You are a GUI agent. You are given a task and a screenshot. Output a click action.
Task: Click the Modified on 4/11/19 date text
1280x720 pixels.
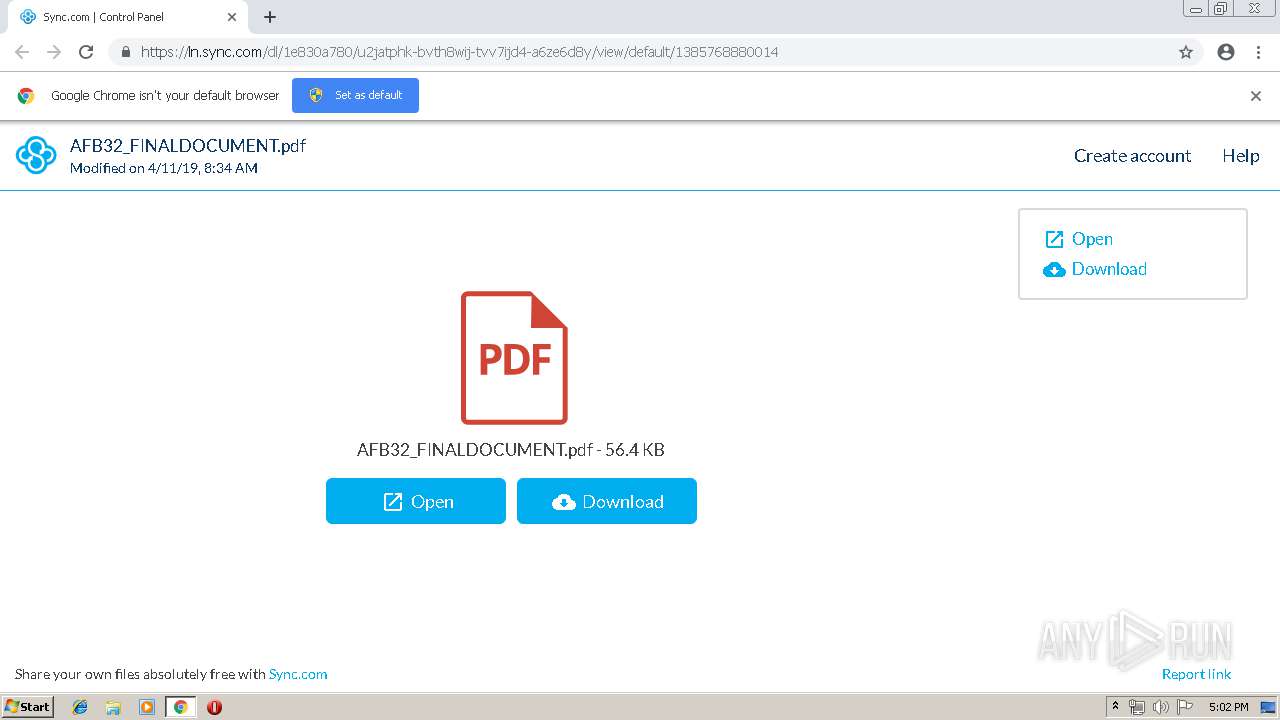tap(164, 168)
